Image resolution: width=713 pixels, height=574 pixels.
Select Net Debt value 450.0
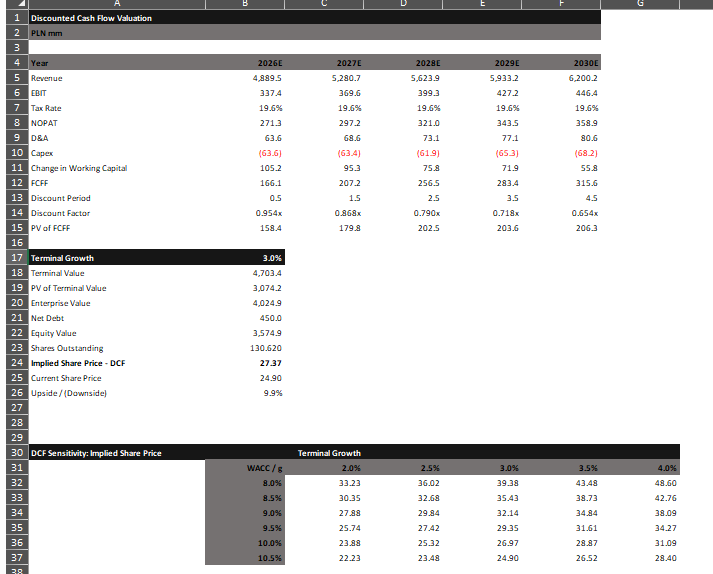tap(271, 318)
